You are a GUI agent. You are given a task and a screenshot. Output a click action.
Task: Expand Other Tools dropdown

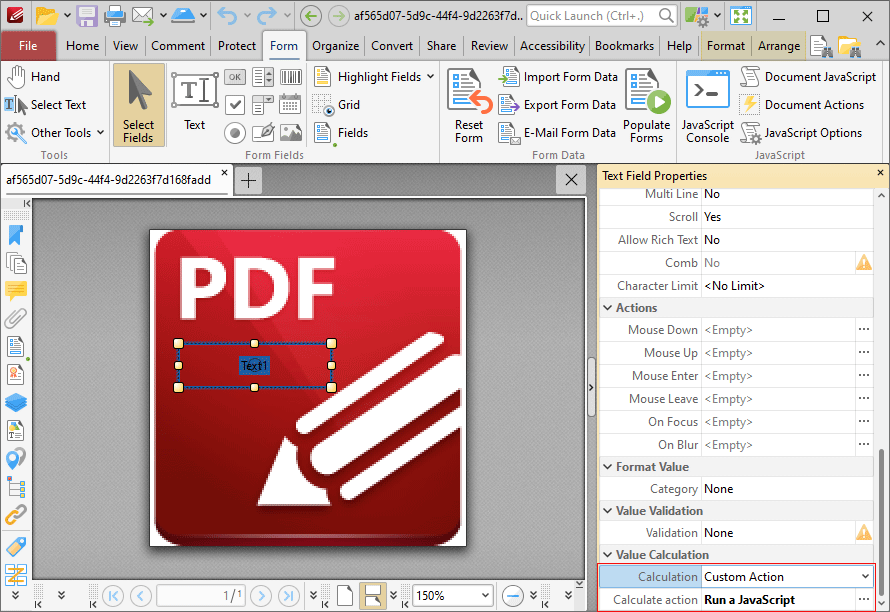point(100,132)
